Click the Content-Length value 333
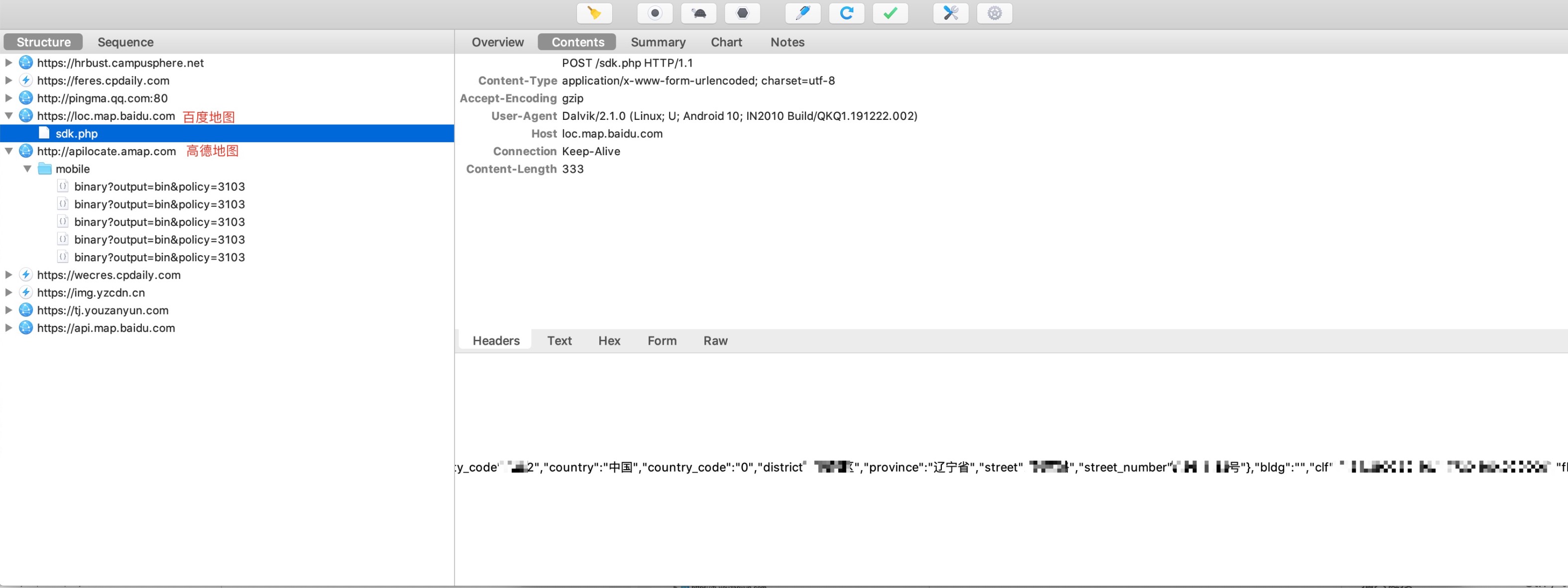This screenshot has width=1568, height=588. (573, 169)
